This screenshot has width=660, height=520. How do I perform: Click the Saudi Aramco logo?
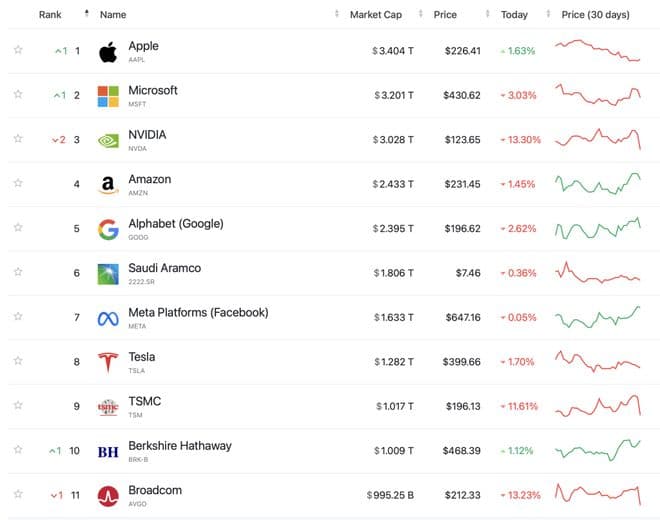(108, 274)
